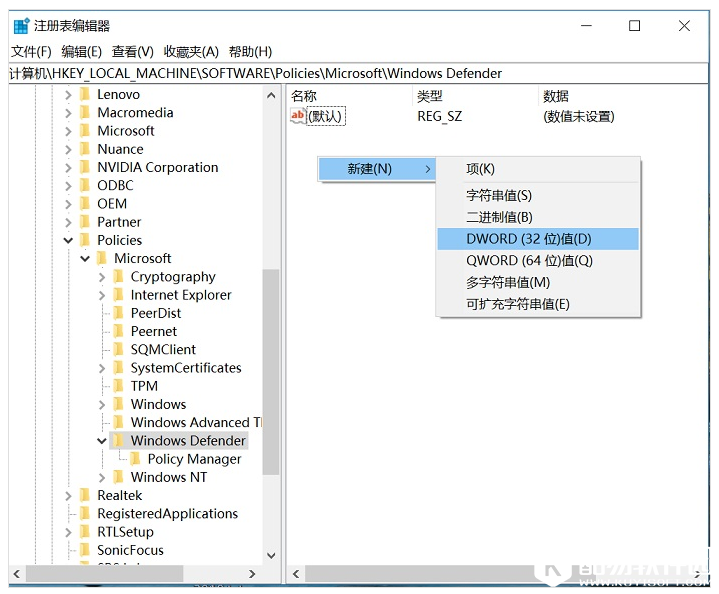
Task: Click the ODBC folder icon
Action: [85, 185]
